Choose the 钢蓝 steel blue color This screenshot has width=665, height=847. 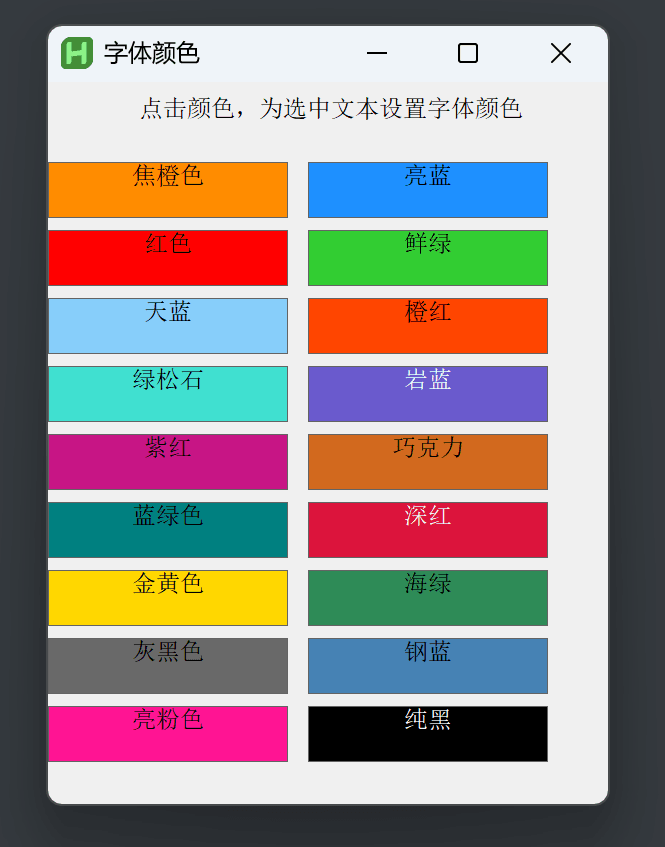pos(428,666)
